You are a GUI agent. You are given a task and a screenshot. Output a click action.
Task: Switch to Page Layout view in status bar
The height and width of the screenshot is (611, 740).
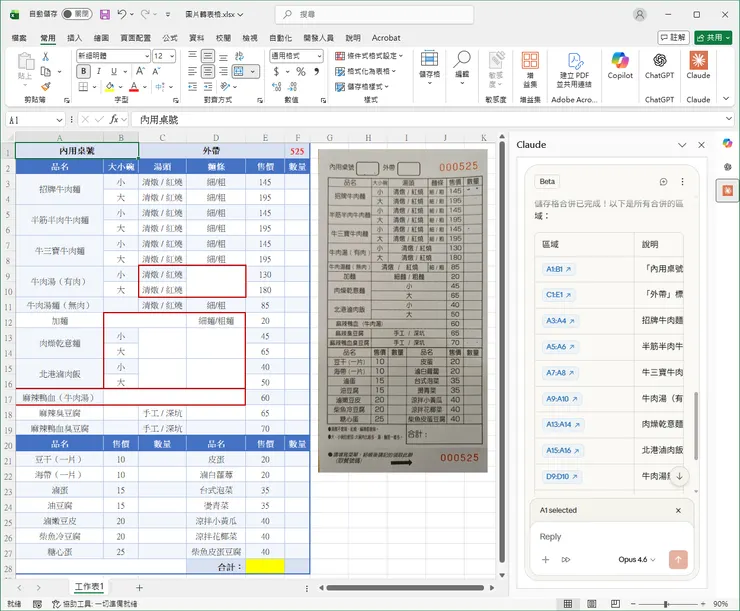coord(594,604)
